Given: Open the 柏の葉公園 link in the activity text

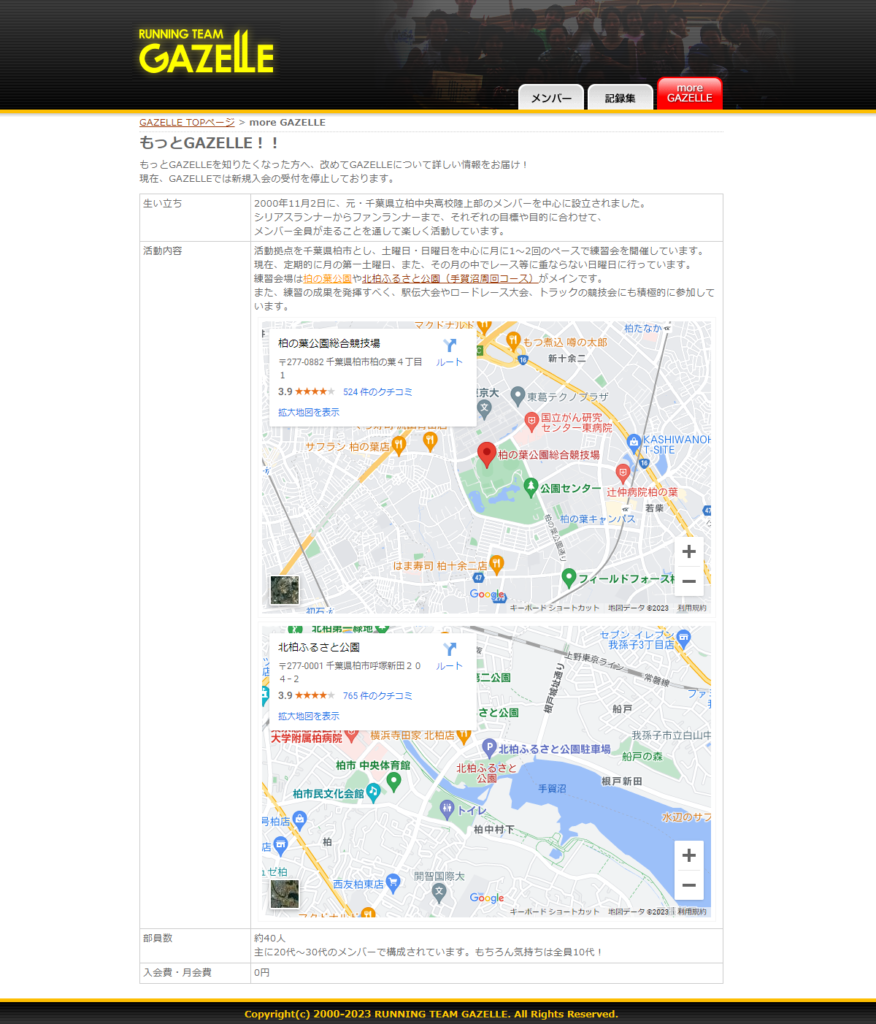Looking at the screenshot, I should [329, 276].
